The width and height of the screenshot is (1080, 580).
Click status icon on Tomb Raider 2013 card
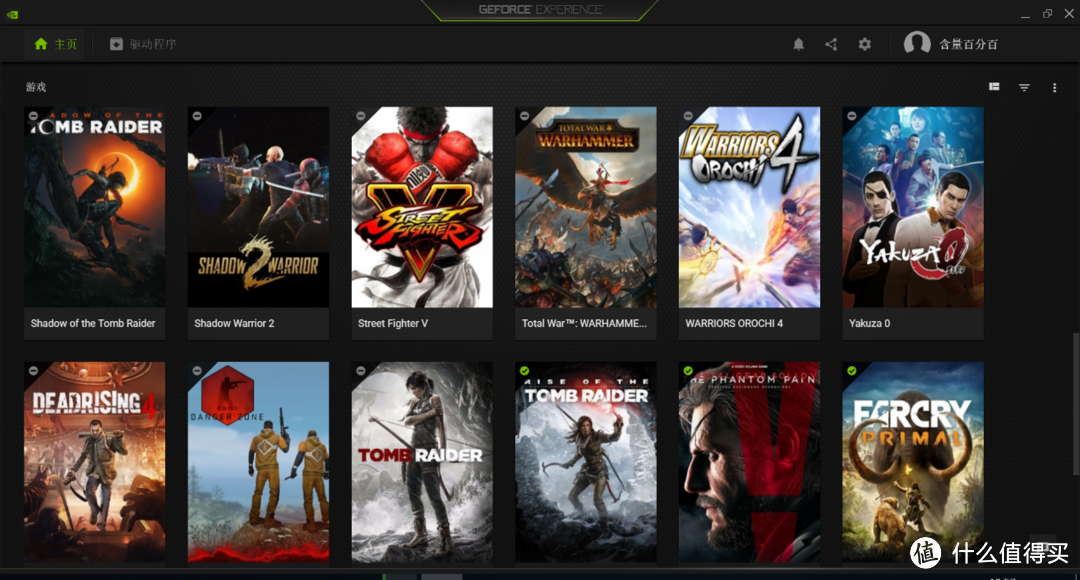[x=361, y=371]
